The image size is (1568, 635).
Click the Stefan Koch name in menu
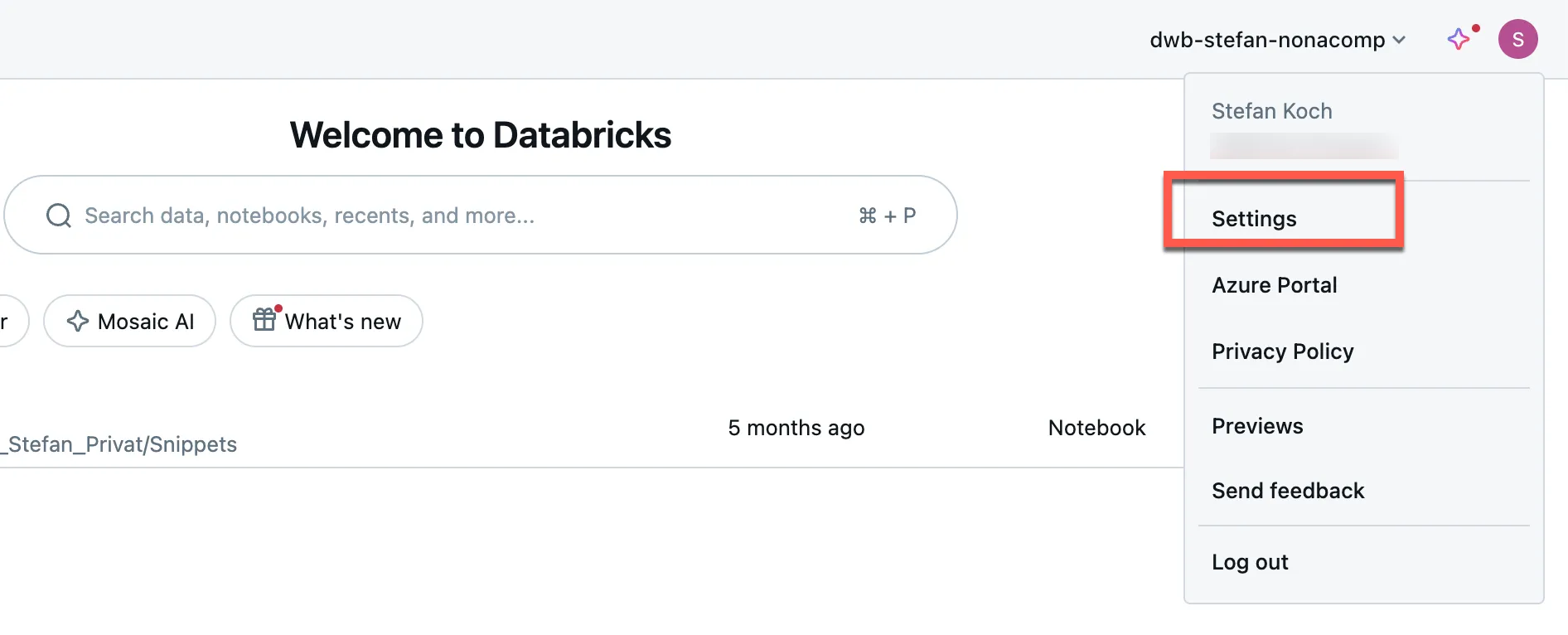tap(1271, 111)
